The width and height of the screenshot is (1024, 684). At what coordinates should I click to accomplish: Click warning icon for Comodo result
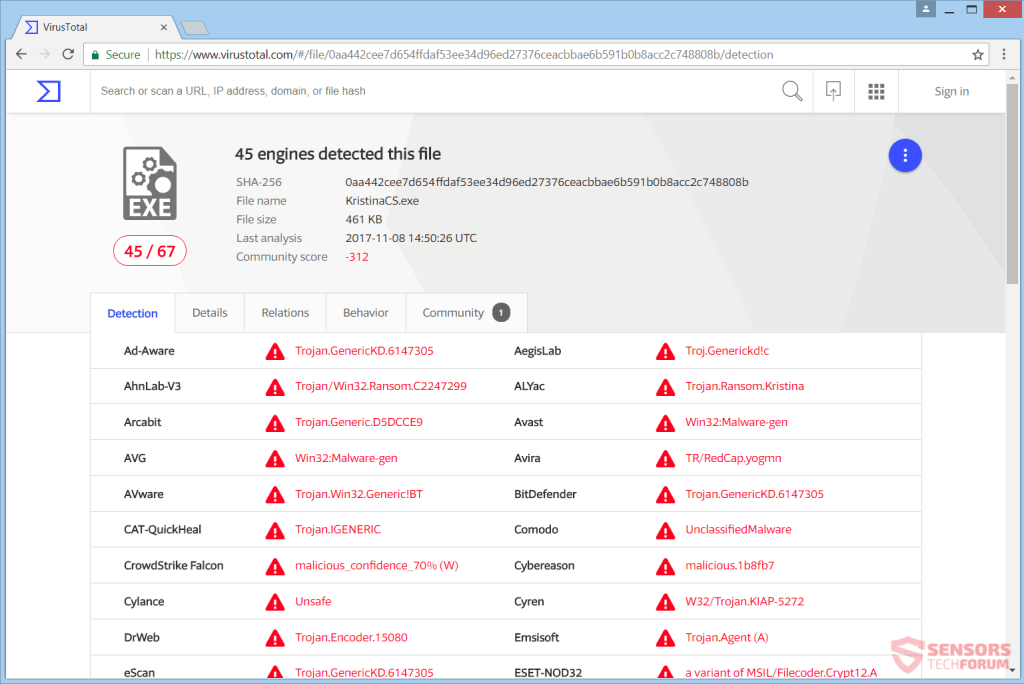coord(665,530)
